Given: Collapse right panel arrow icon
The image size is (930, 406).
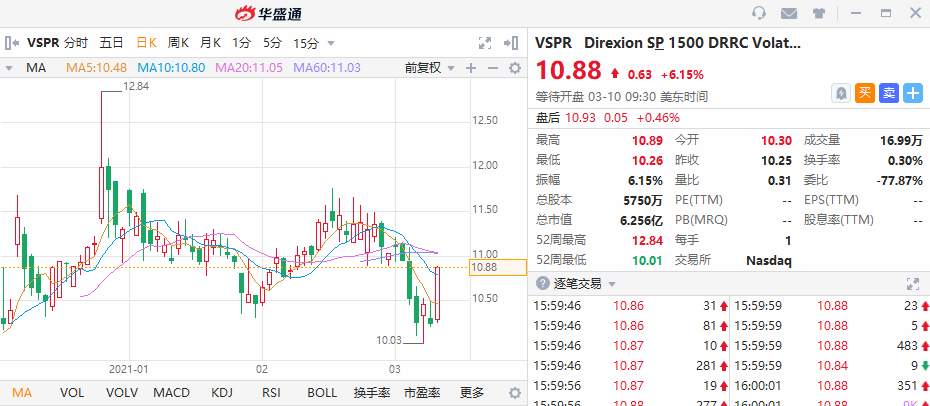Looking at the screenshot, I should [511, 43].
